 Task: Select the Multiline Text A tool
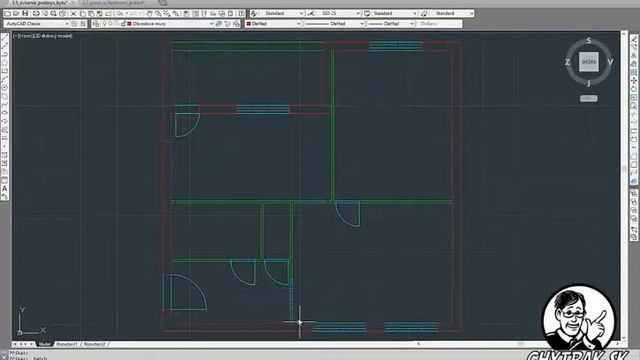pyautogui.click(x=4, y=189)
